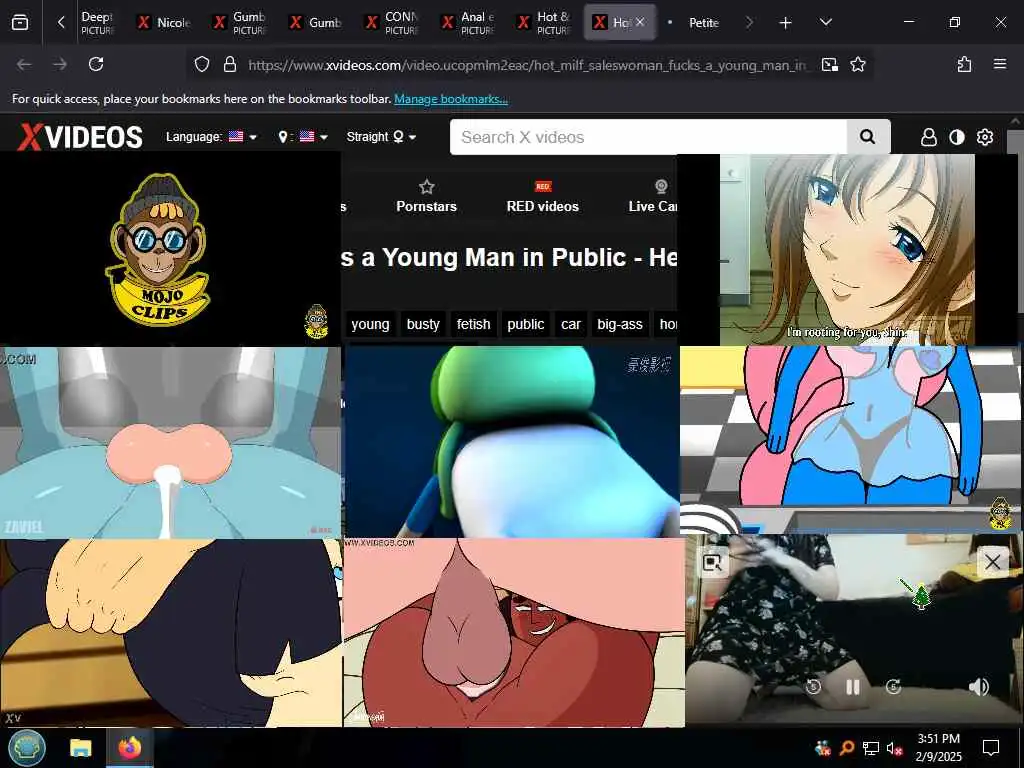Return picture-in-picture video to its tab

(x=712, y=563)
